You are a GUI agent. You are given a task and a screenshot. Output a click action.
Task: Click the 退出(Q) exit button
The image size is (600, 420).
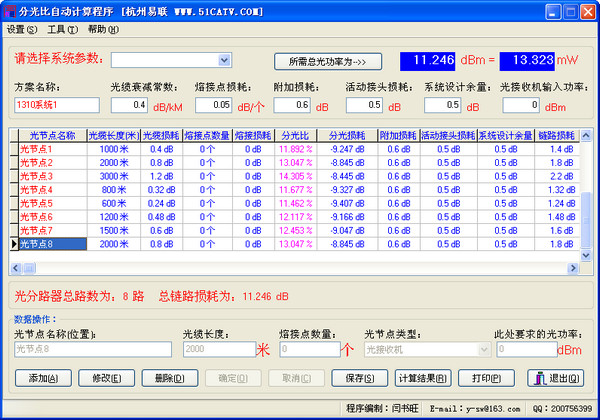click(556, 378)
